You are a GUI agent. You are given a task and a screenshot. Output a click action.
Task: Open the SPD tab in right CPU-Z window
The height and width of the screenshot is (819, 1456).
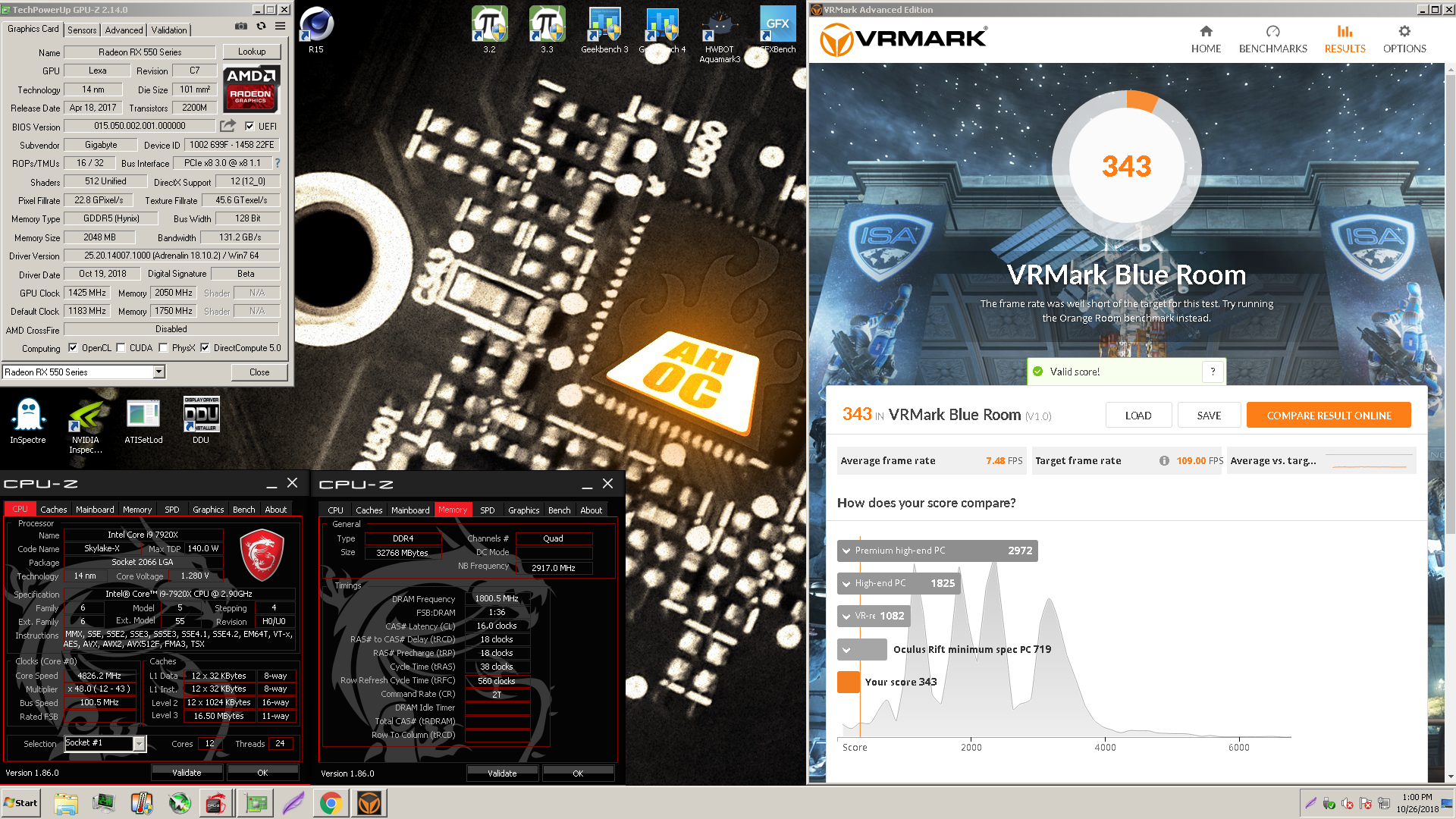(x=488, y=510)
